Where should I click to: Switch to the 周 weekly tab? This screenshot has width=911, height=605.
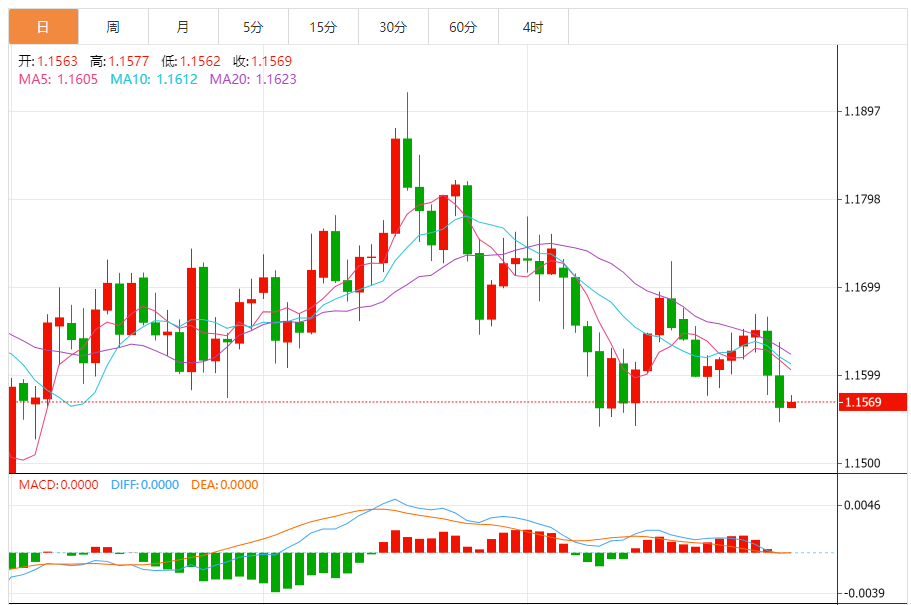(x=113, y=27)
